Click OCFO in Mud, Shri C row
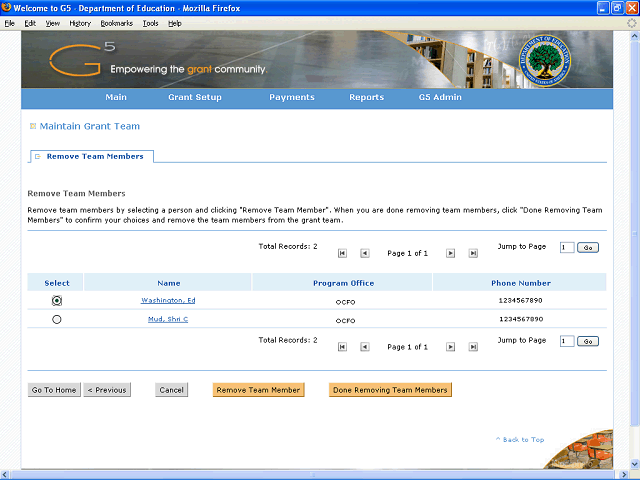 [x=345, y=321]
